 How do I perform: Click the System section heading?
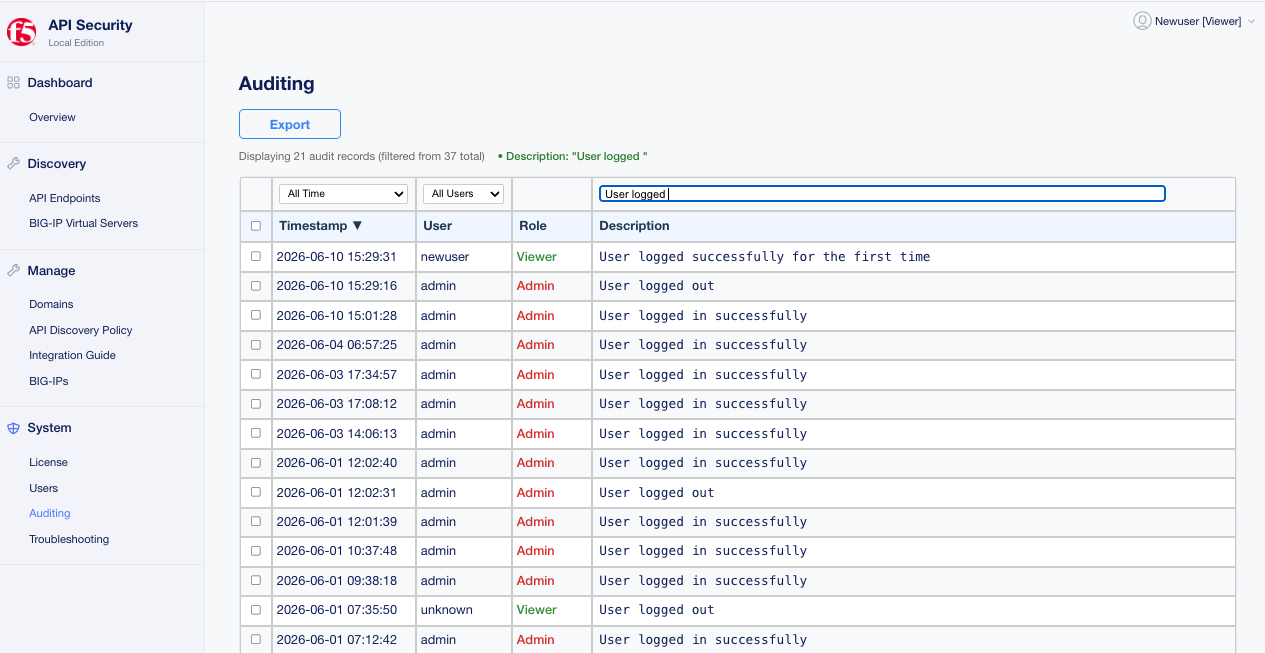[49, 428]
